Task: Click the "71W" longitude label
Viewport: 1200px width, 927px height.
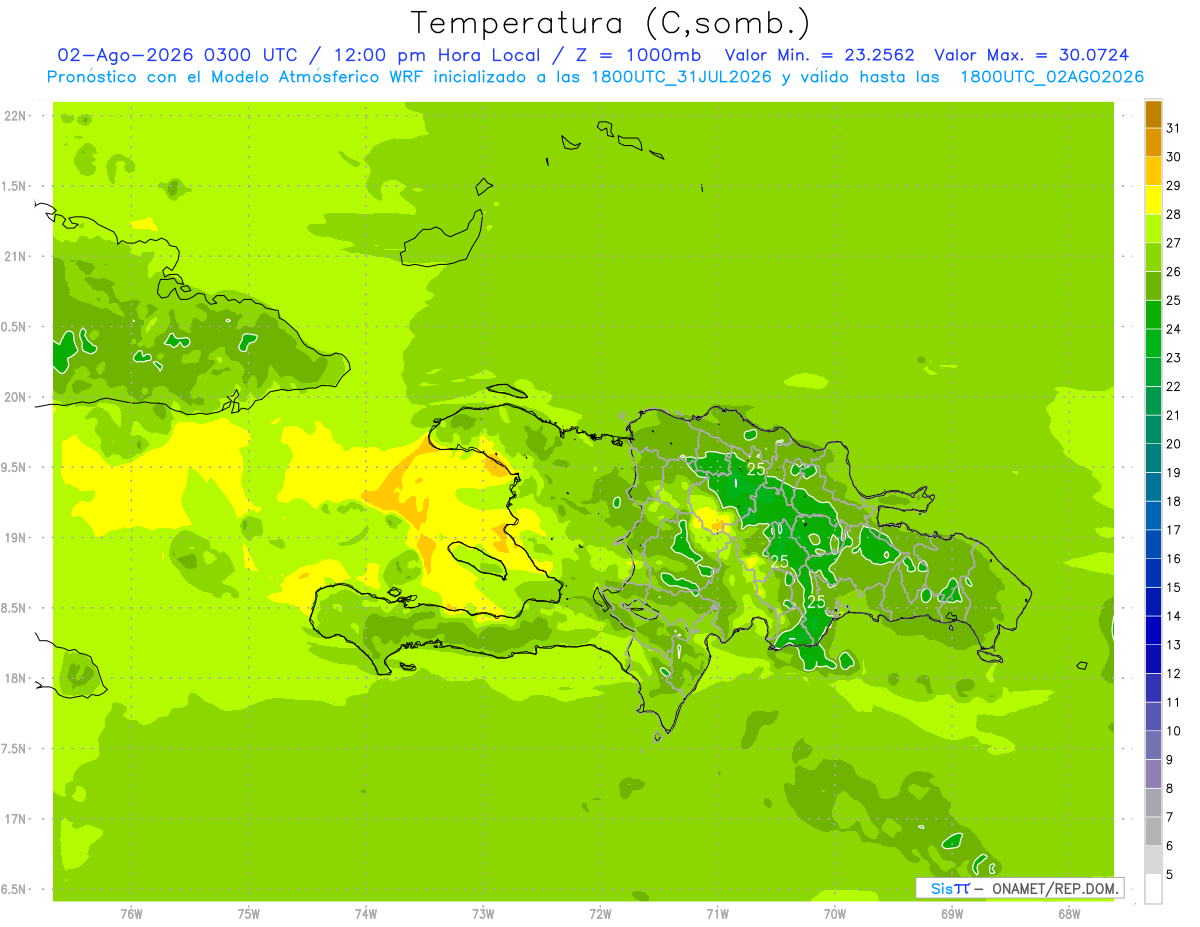Action: click(x=717, y=914)
